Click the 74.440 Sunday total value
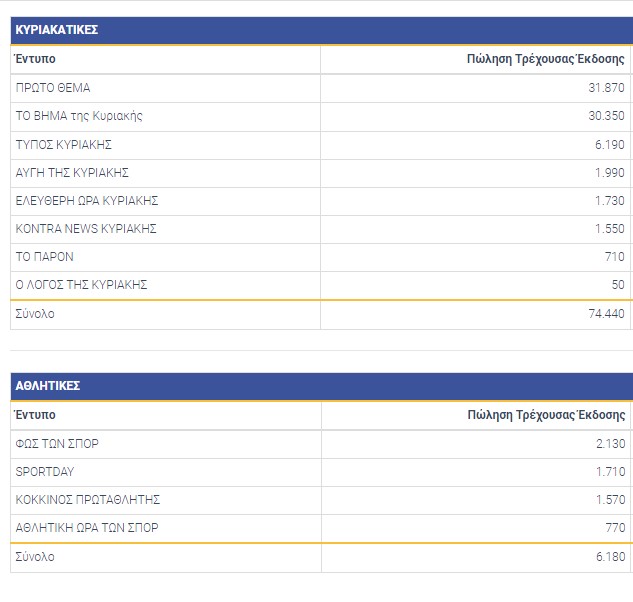Viewport: 633px width, 602px height. pos(605,314)
